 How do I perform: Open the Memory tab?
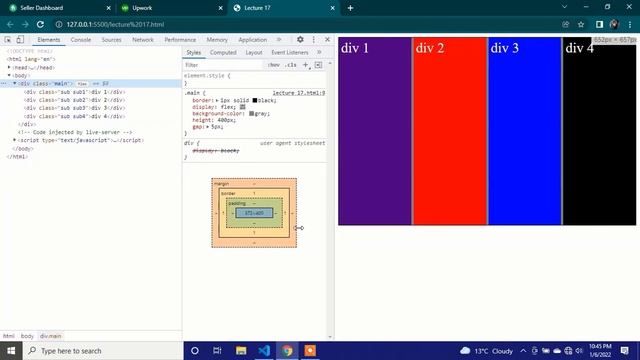click(217, 40)
